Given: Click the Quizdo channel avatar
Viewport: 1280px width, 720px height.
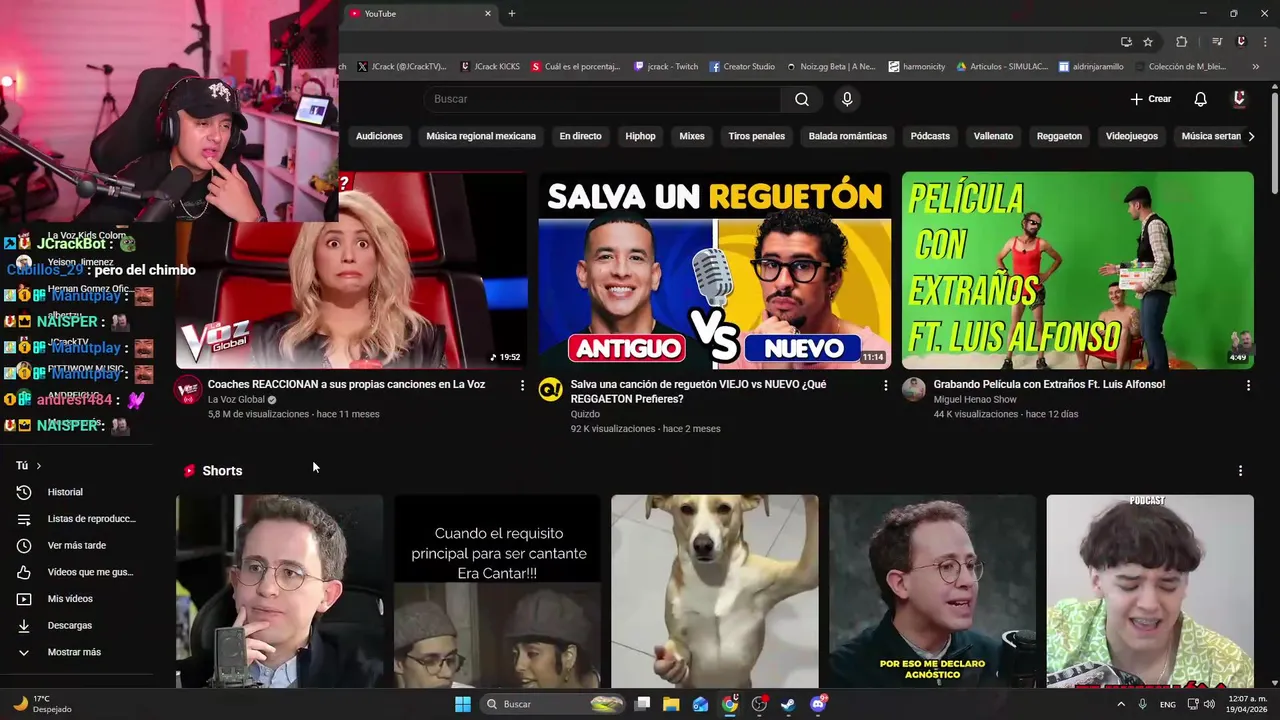Looking at the screenshot, I should pos(551,390).
